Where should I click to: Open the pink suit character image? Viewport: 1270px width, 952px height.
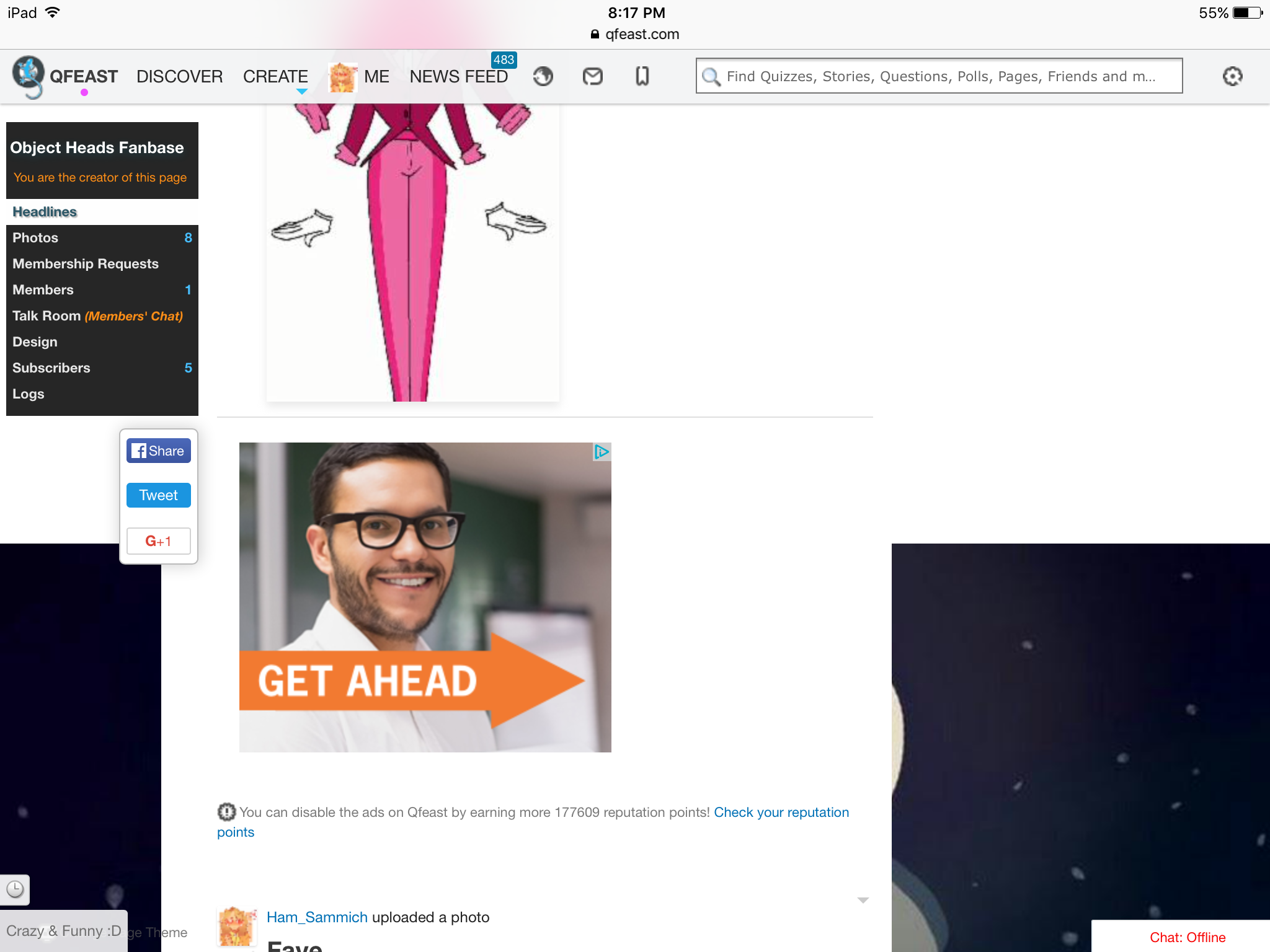413,253
